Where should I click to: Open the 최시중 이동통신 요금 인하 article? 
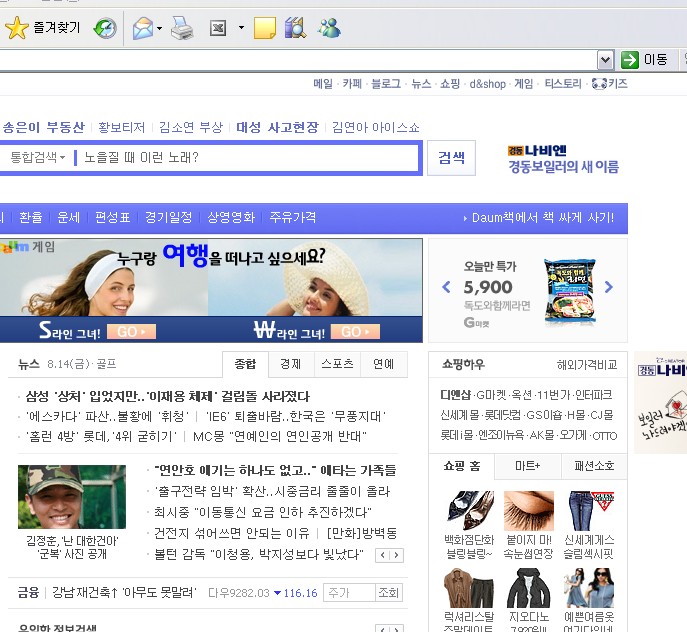(x=262, y=512)
